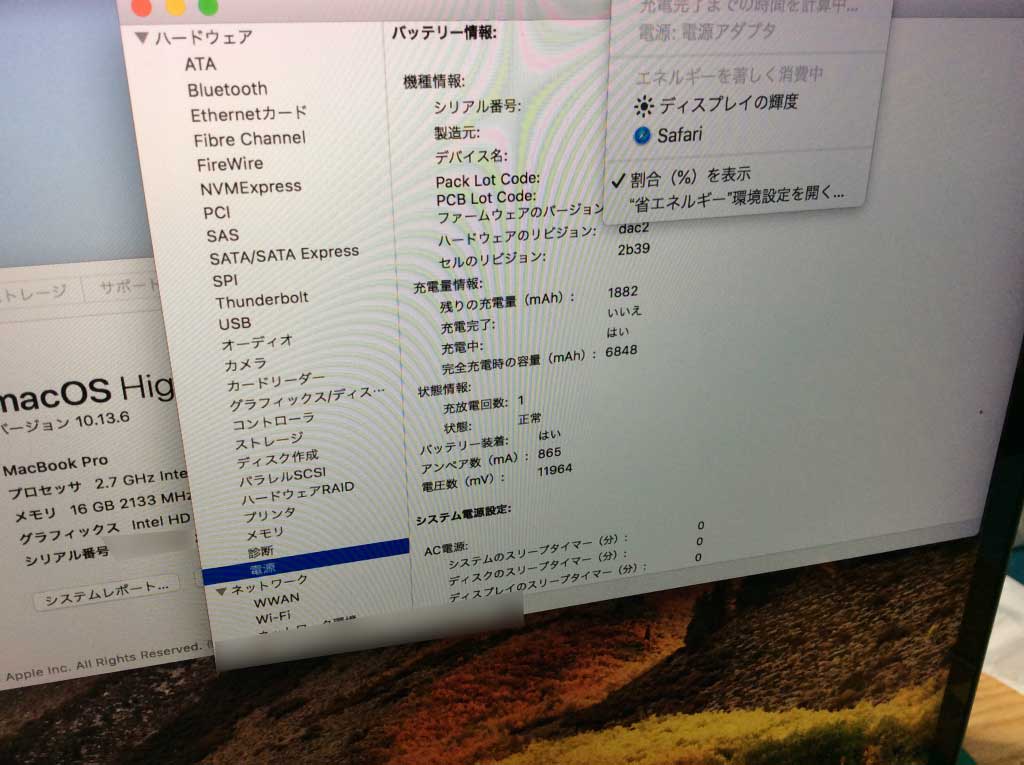Viewport: 1024px width, 765px height.
Task: Click the 充電量情報 label
Action: coord(448,285)
